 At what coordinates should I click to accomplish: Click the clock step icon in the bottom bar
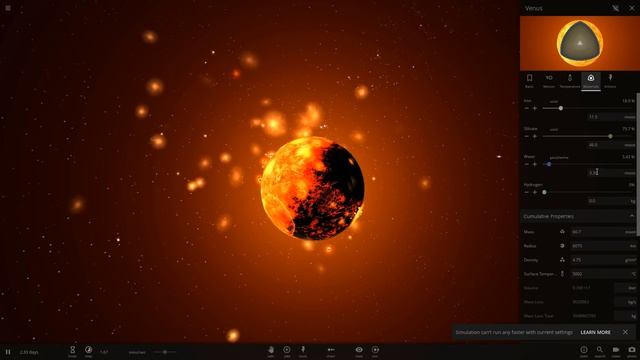(x=89, y=351)
